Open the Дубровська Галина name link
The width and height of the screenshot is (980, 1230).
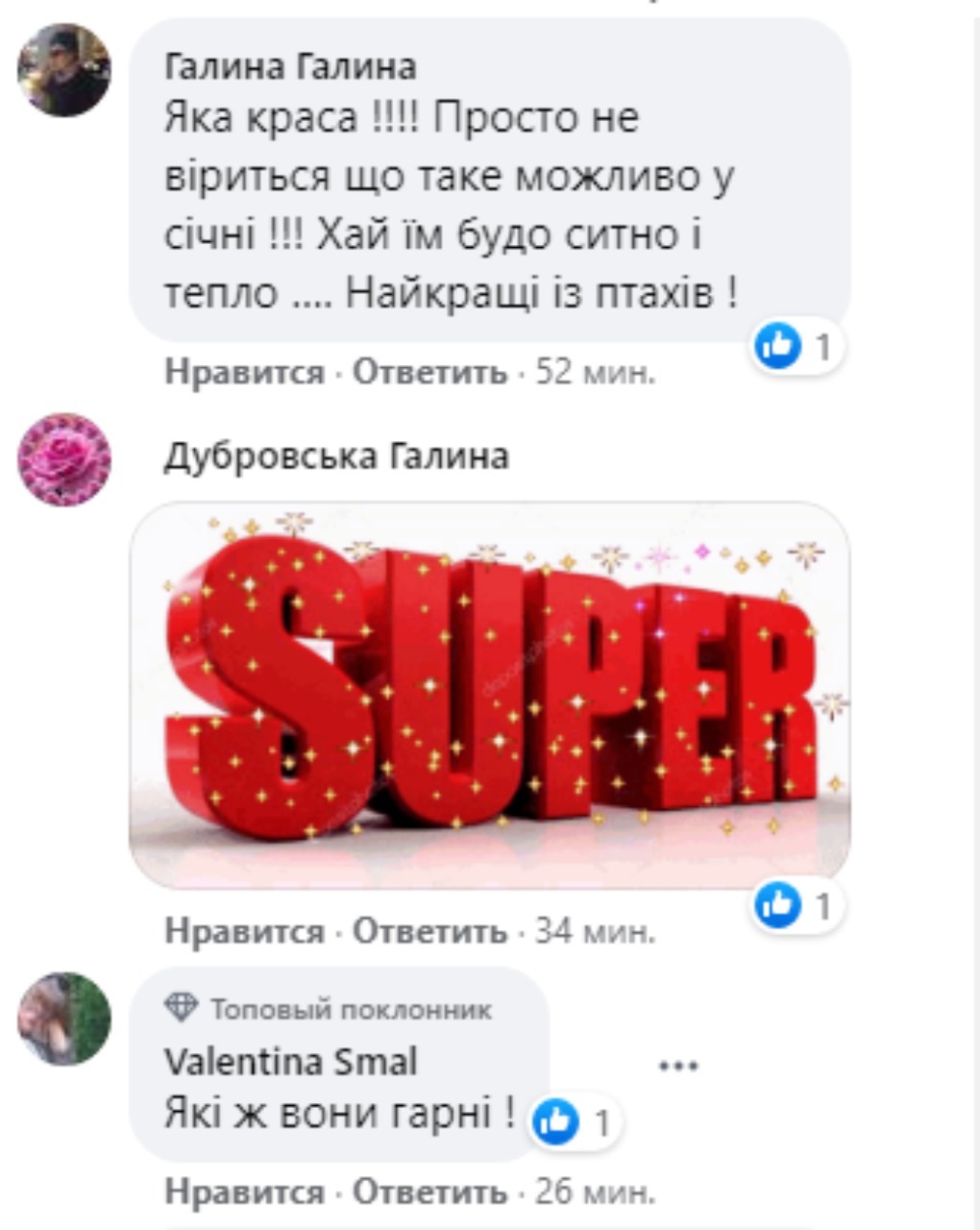(x=336, y=456)
